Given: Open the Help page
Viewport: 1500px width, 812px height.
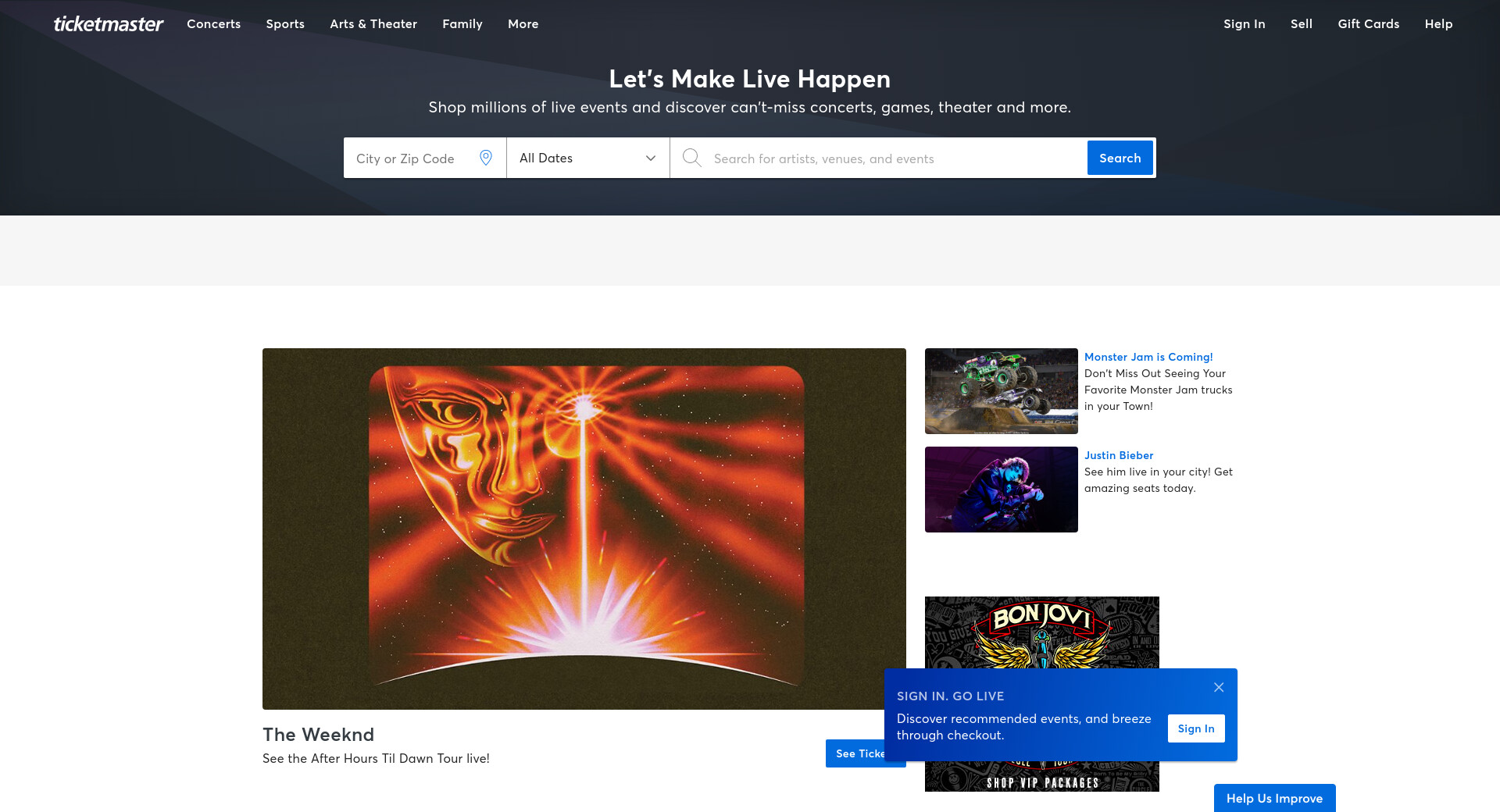Looking at the screenshot, I should 1438,24.
